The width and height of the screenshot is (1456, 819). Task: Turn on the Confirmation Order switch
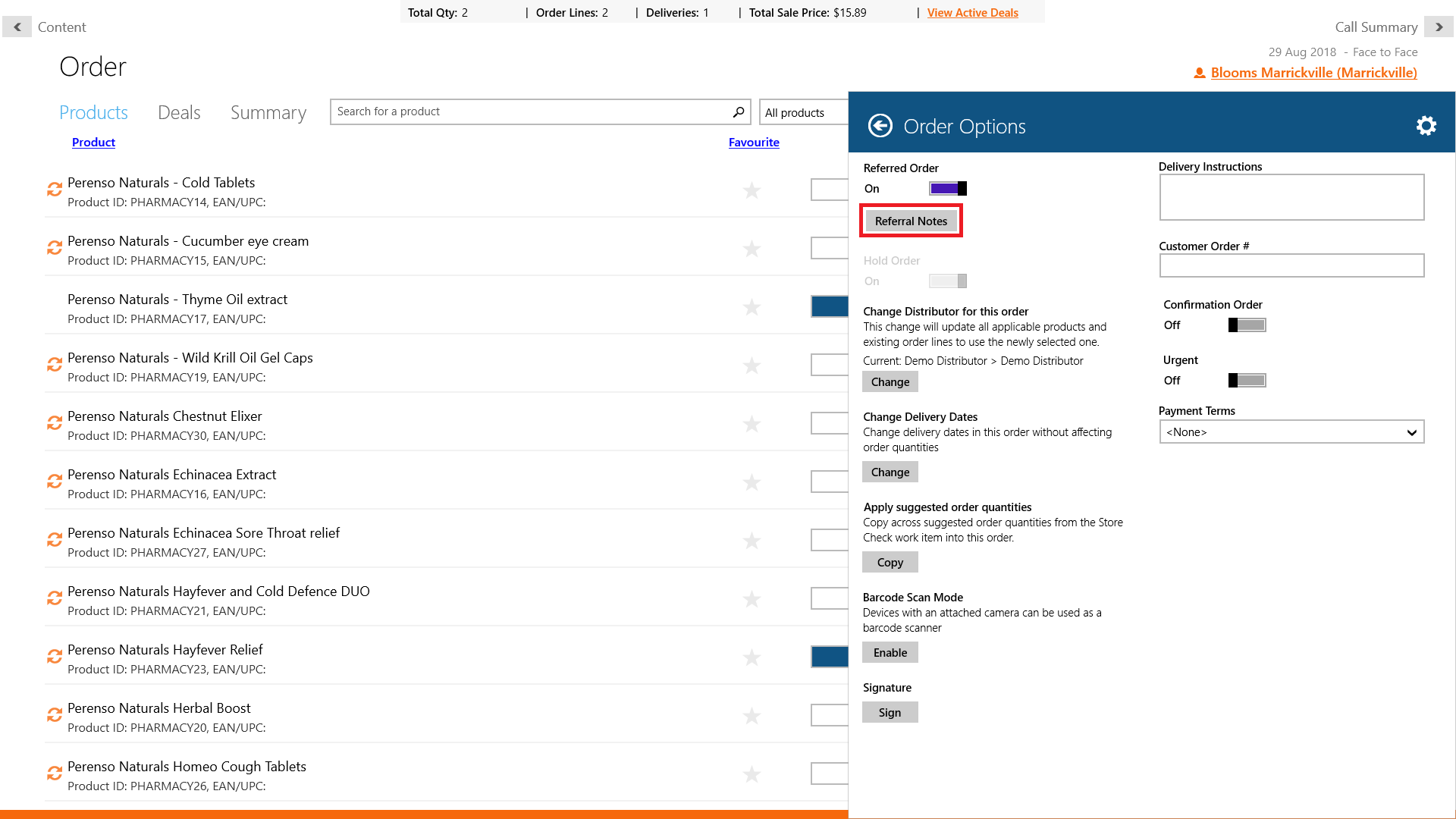(x=1247, y=325)
